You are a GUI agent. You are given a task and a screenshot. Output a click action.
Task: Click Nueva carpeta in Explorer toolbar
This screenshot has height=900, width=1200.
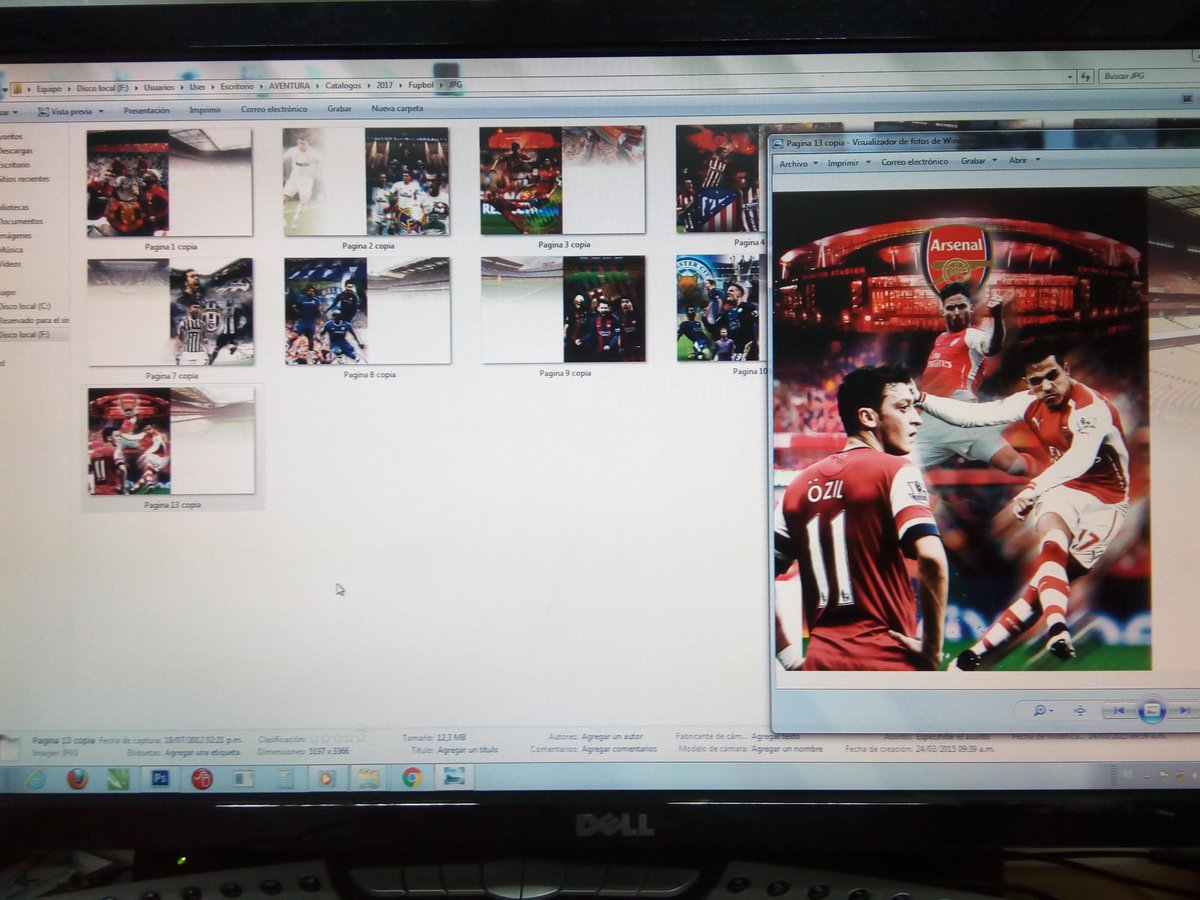tap(397, 108)
